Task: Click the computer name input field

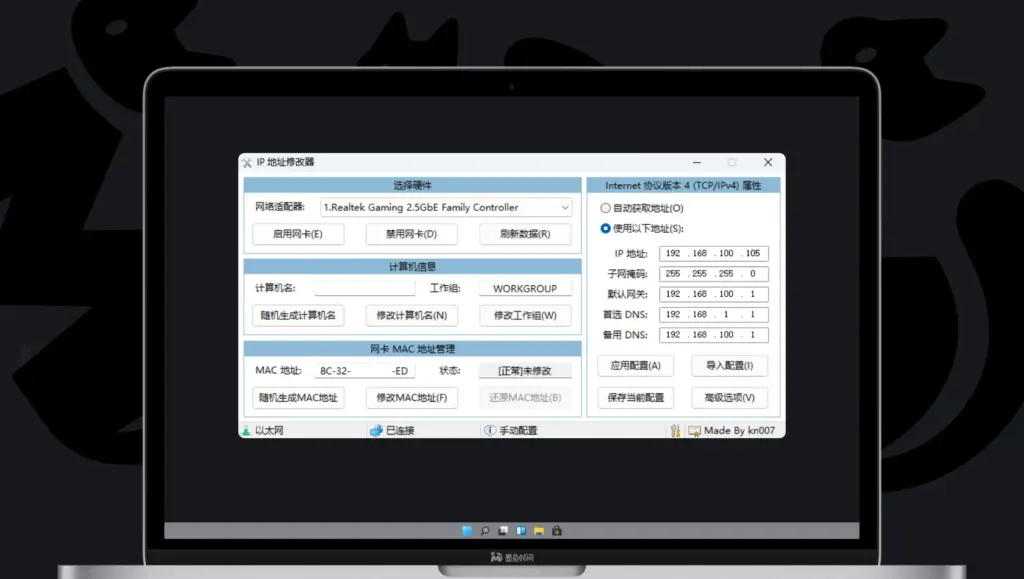Action: [363, 288]
